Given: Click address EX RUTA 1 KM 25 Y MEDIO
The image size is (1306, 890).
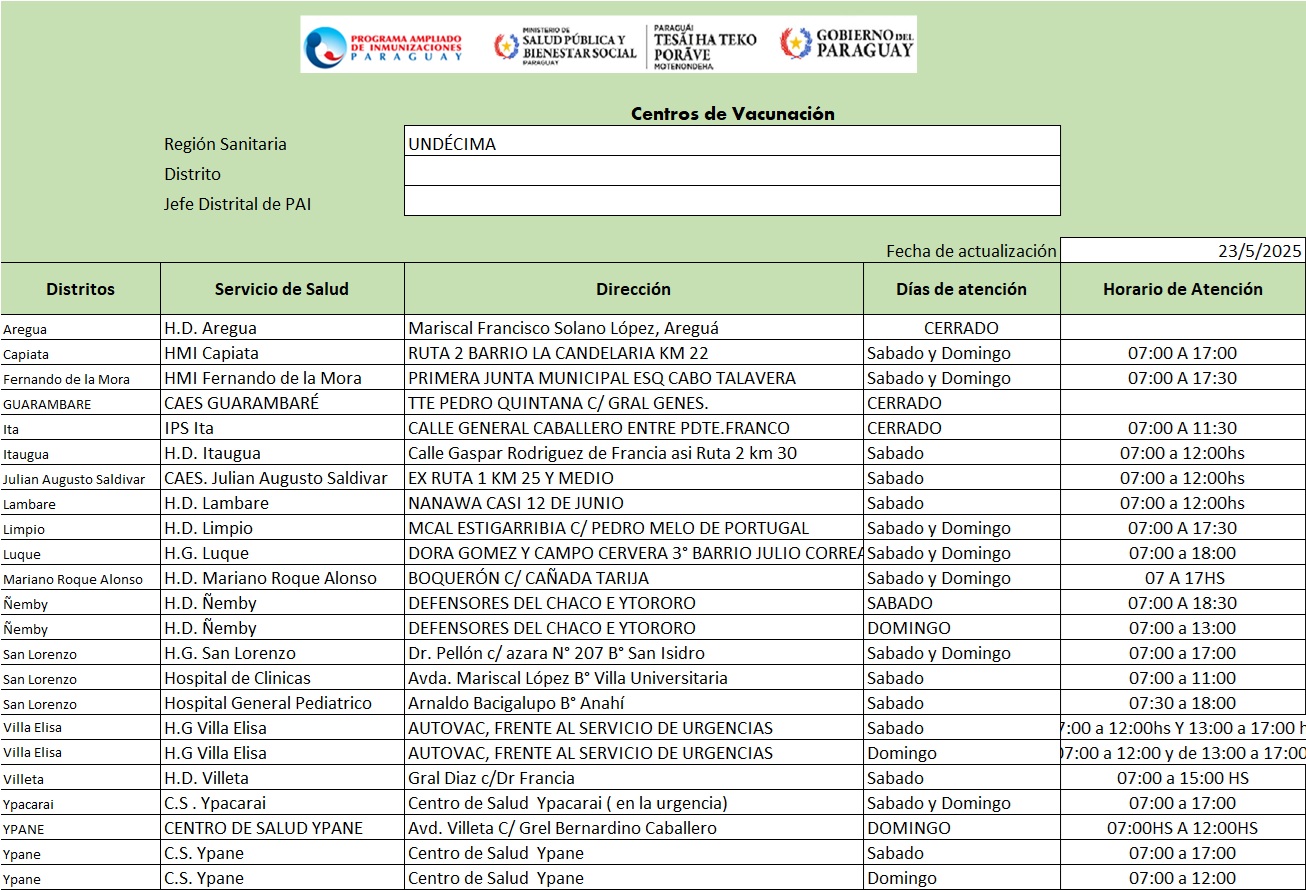Looking at the screenshot, I should click(511, 478).
